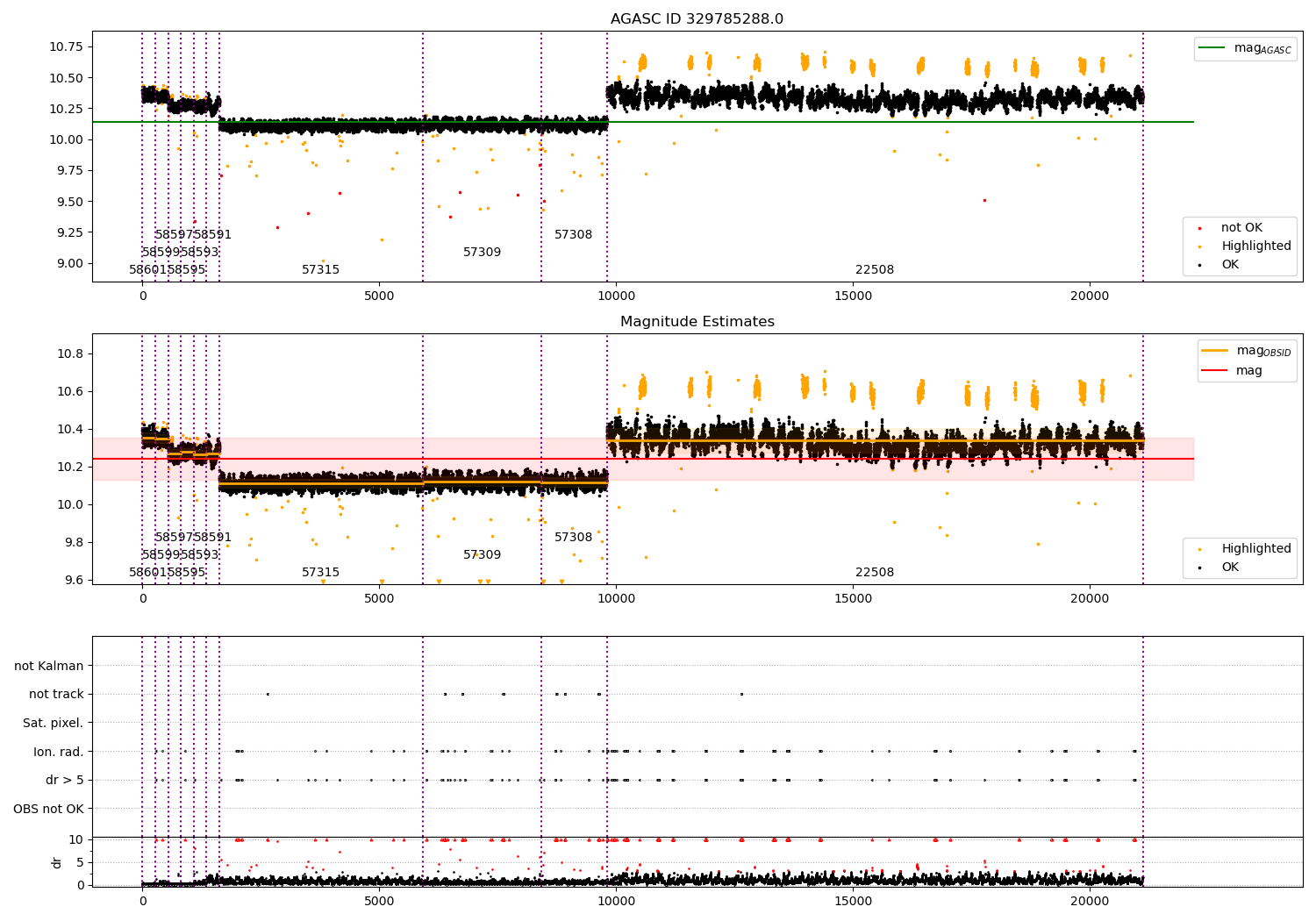Click the 5000 x-axis tick under top plot

pyautogui.click(x=379, y=296)
